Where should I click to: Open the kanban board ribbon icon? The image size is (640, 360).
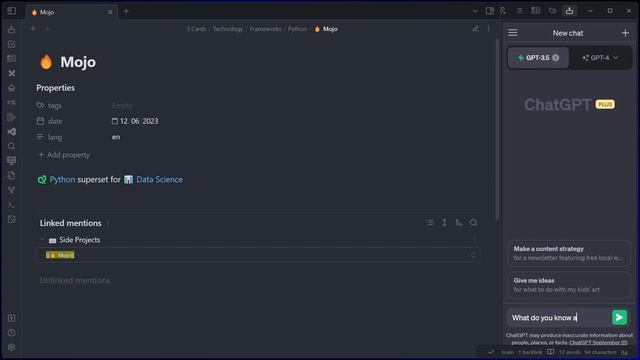tap(11, 59)
